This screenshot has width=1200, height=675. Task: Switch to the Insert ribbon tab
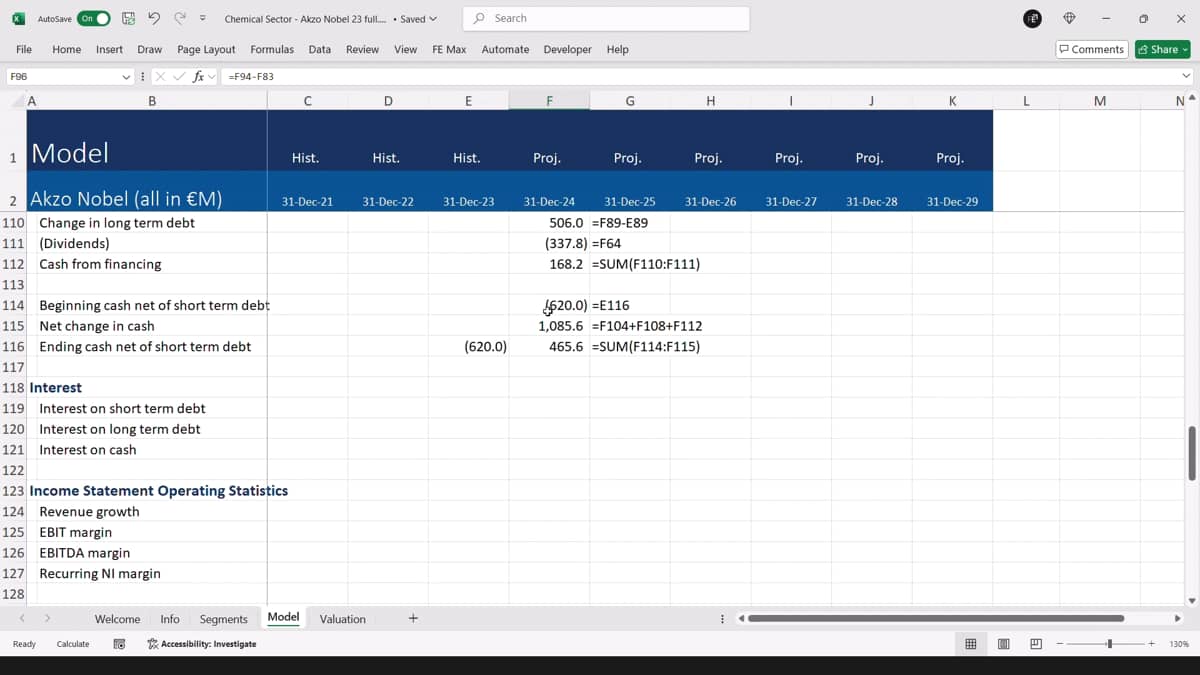(x=109, y=49)
